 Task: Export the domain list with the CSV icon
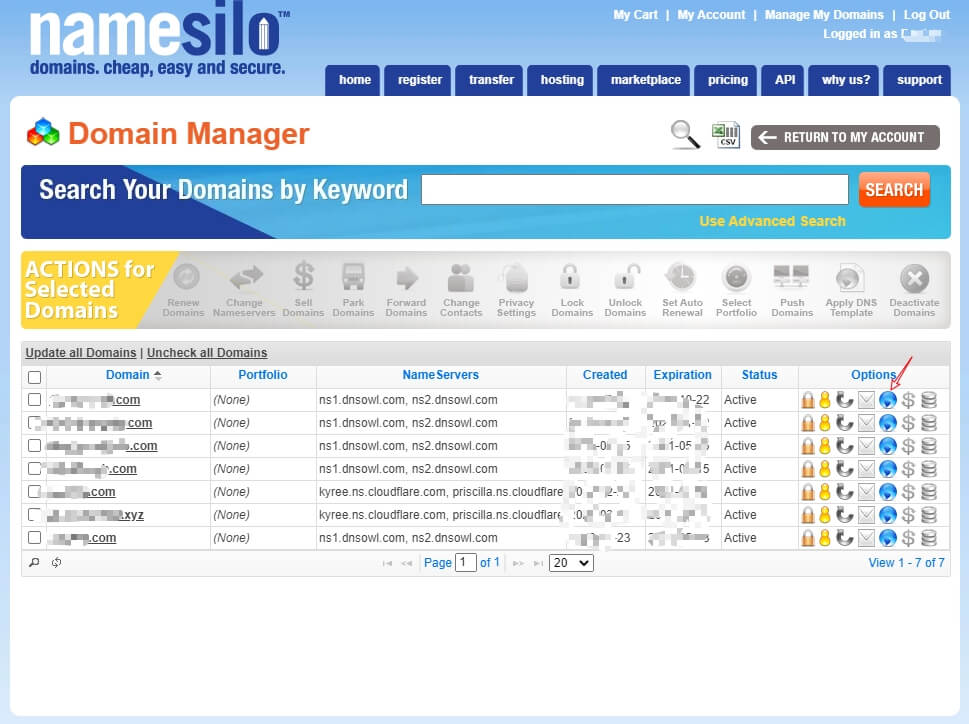click(726, 135)
